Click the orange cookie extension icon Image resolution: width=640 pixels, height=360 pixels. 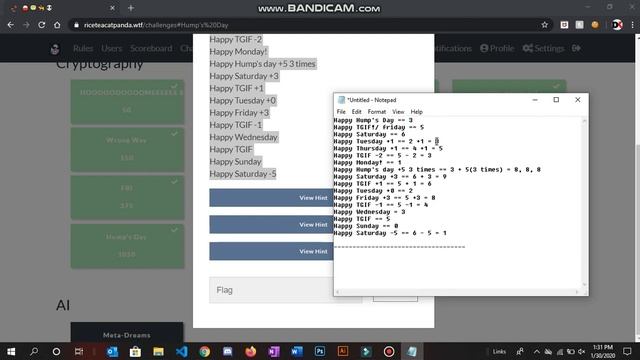click(595, 25)
